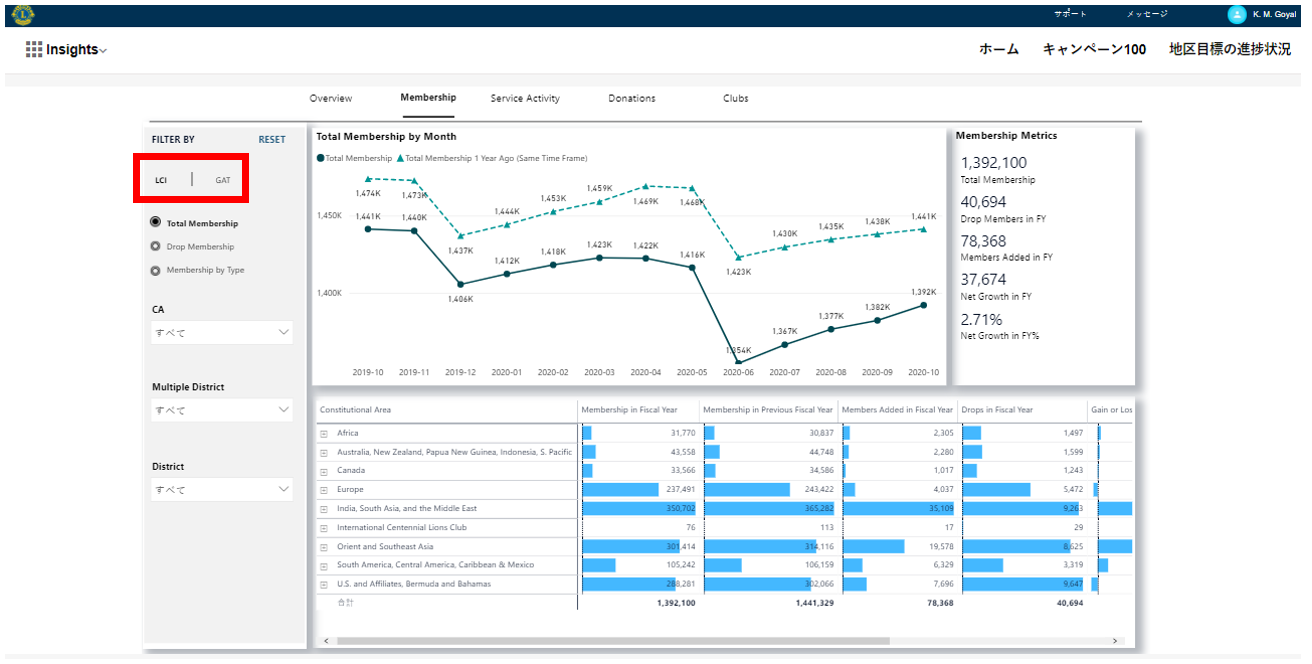Open the District filter dropdown
This screenshot has height=664, width=1312.
click(x=222, y=489)
